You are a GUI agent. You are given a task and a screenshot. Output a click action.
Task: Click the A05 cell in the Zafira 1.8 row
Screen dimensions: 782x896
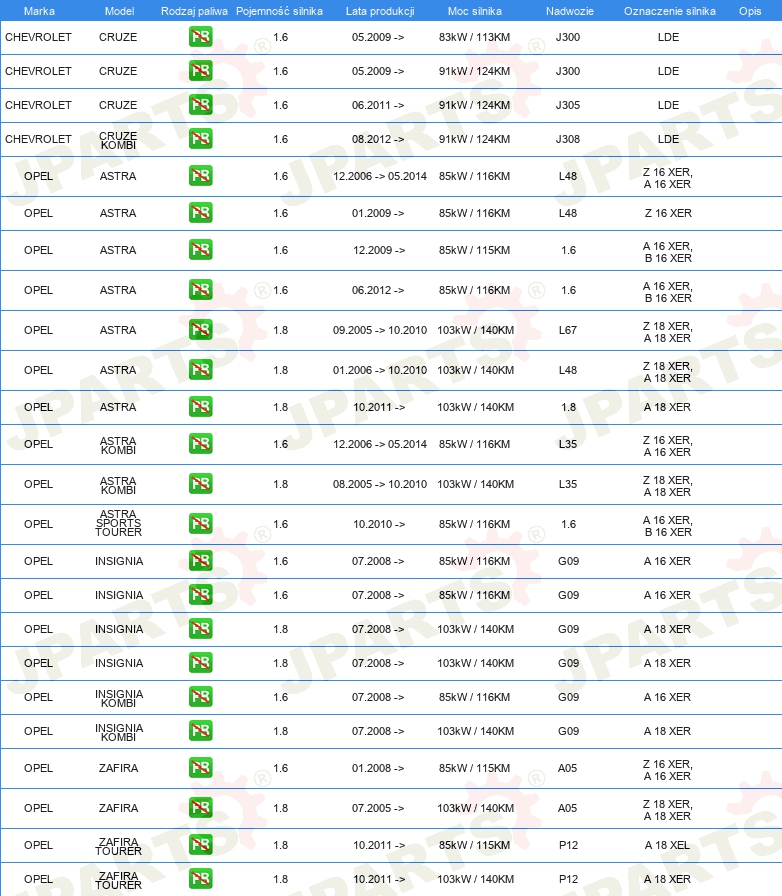[x=568, y=808]
